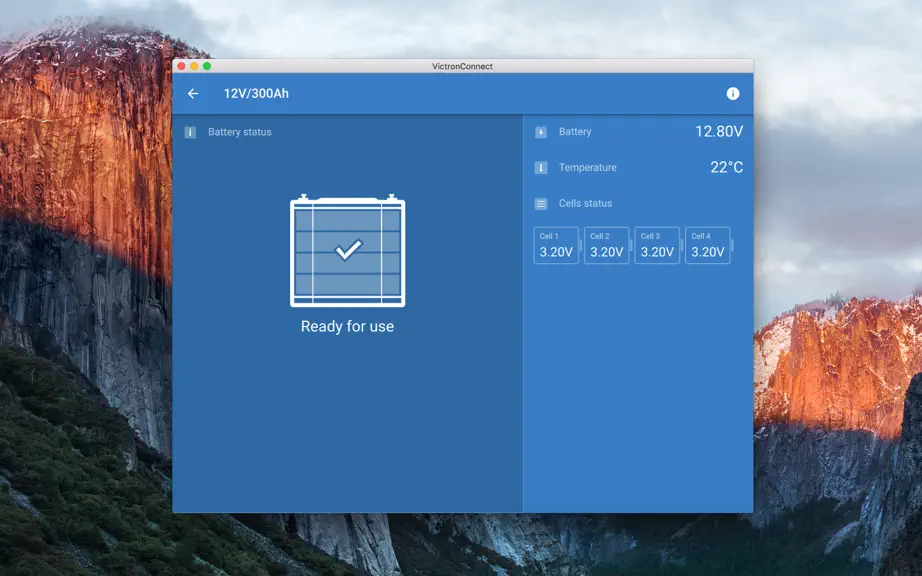
Task: Select the Cell 4 voltage box
Action: tap(708, 245)
